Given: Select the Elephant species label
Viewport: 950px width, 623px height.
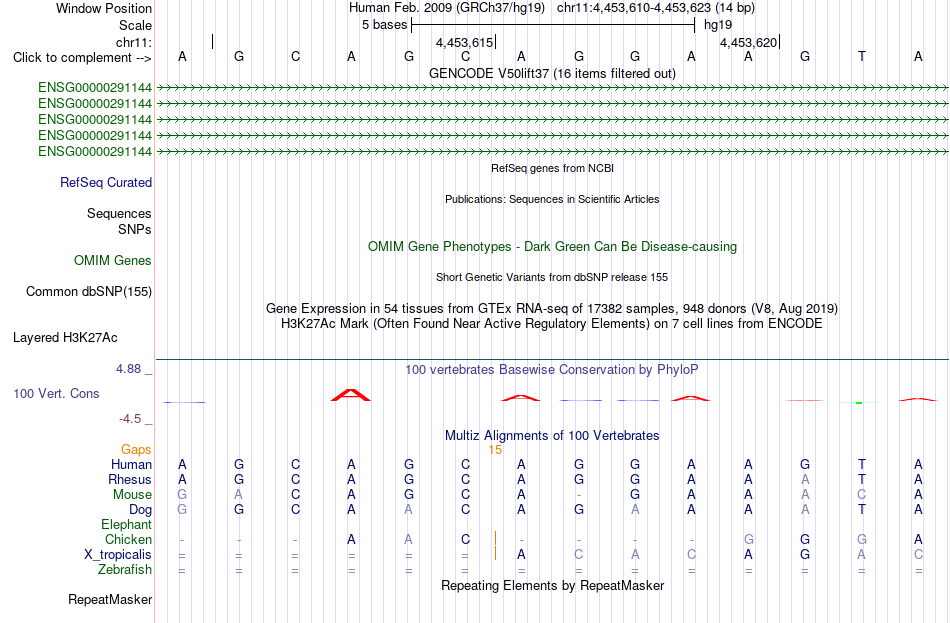Looking at the screenshot, I should pos(126,524).
